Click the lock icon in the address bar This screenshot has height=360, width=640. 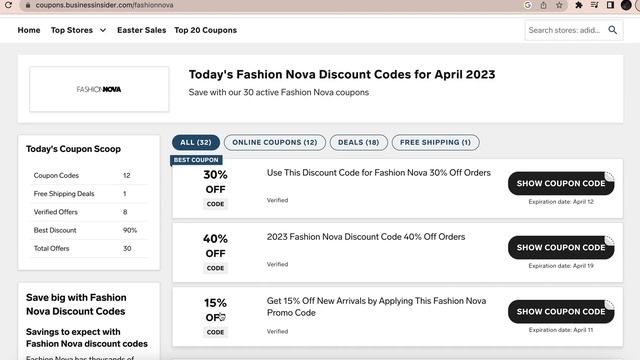pos(28,5)
